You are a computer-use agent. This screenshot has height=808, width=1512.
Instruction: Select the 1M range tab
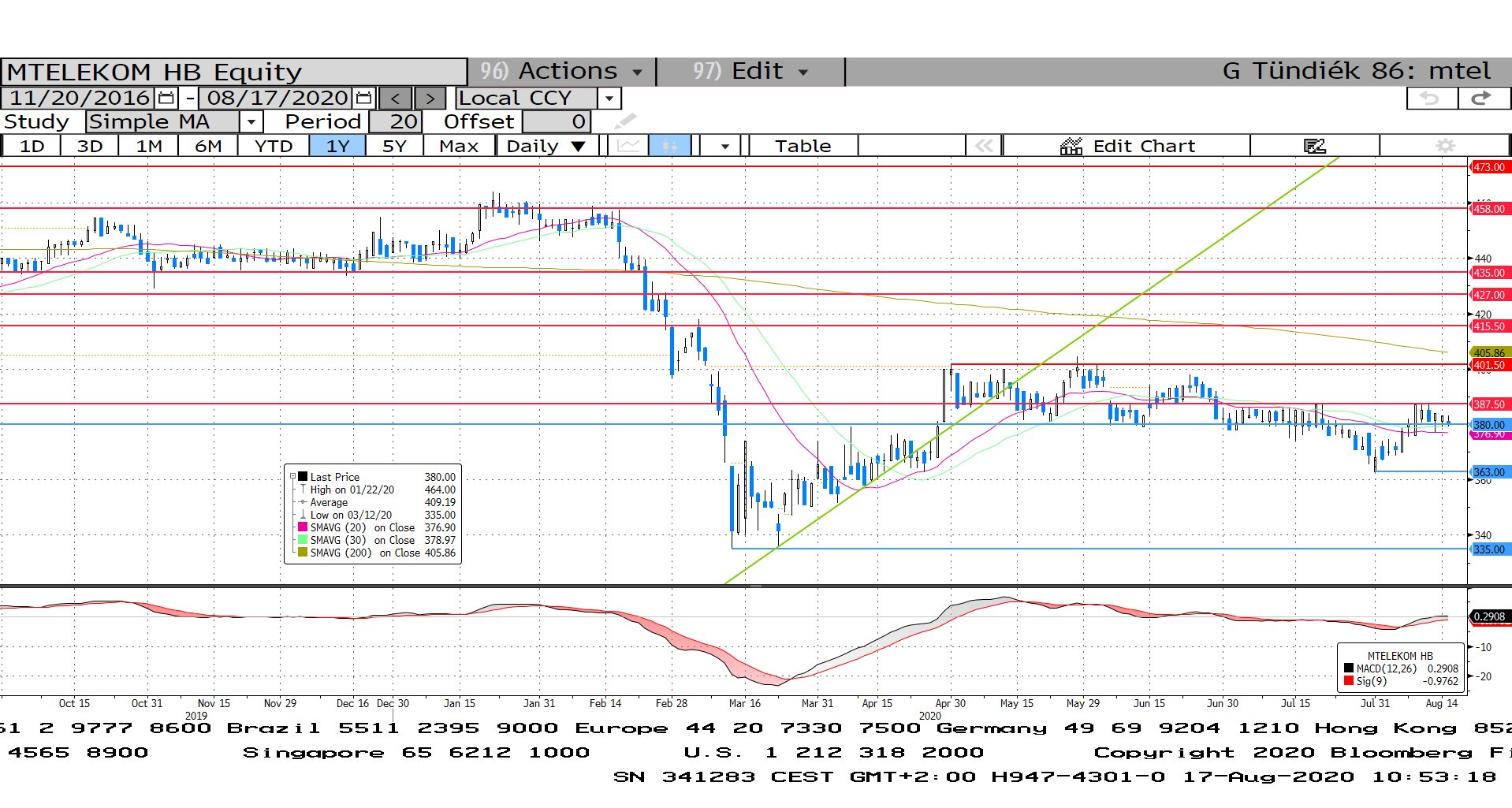click(x=148, y=146)
